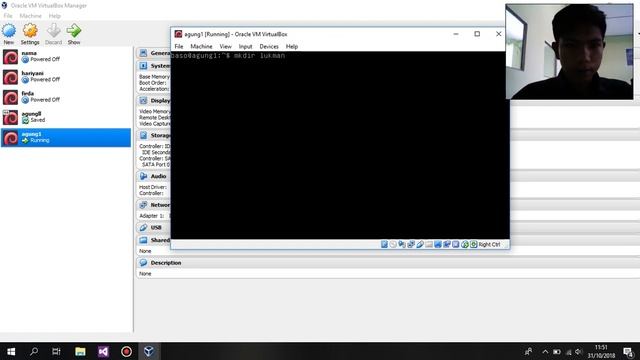Click the shared folders indicator in VM status bar

[x=429, y=244]
